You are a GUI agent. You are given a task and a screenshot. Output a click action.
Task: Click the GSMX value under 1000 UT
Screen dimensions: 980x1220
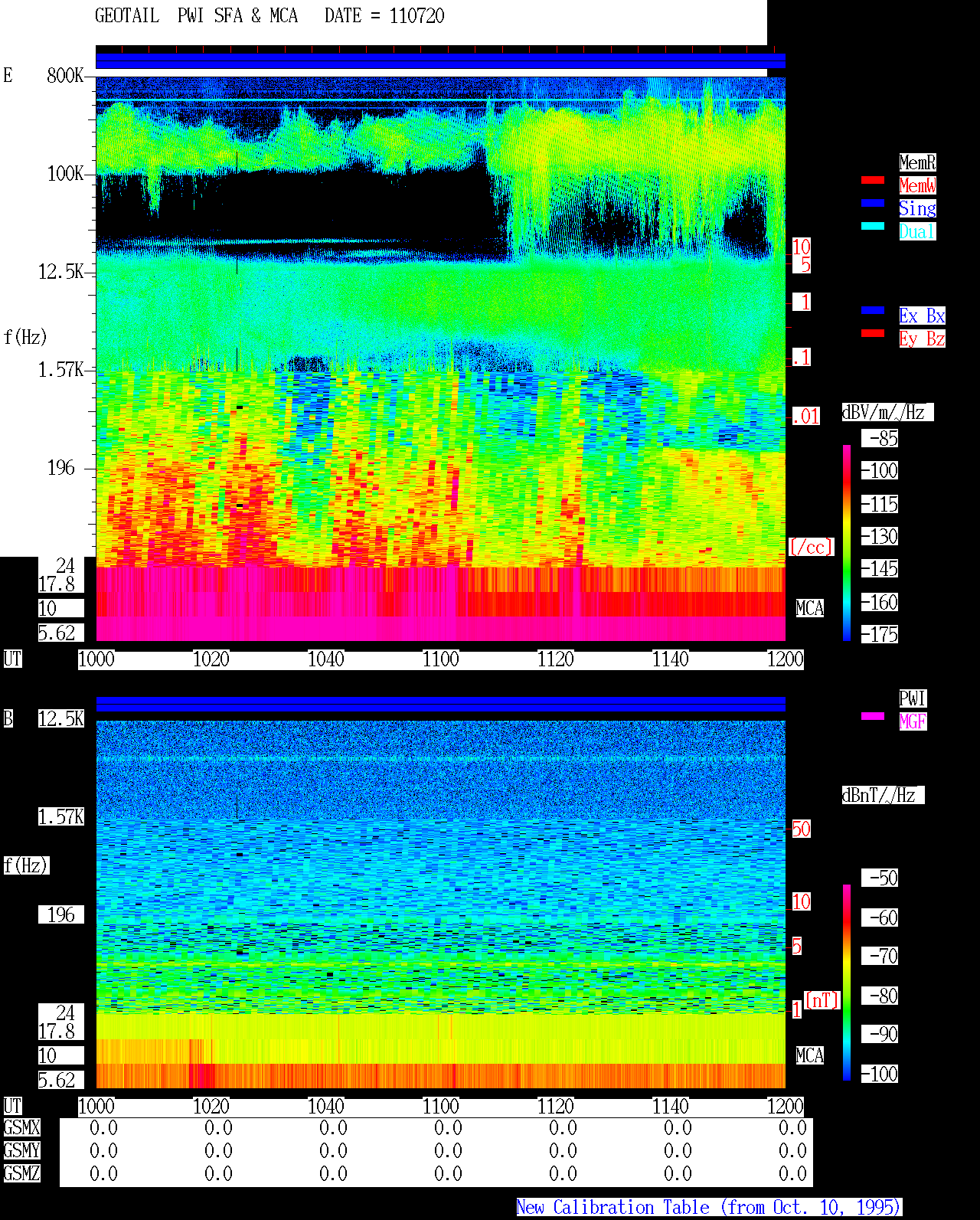[104, 1128]
